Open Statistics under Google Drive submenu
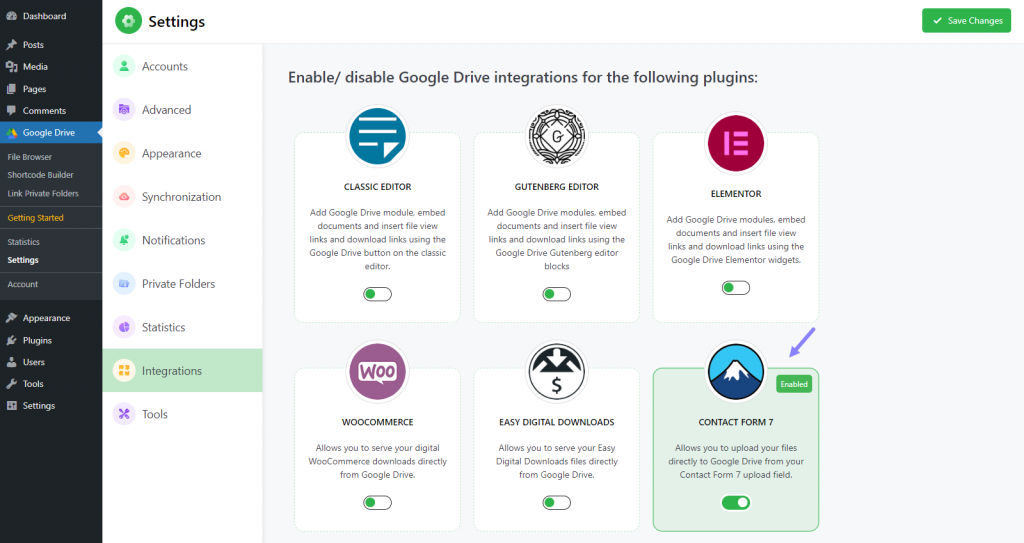Viewport: 1024px width, 543px height. (24, 242)
